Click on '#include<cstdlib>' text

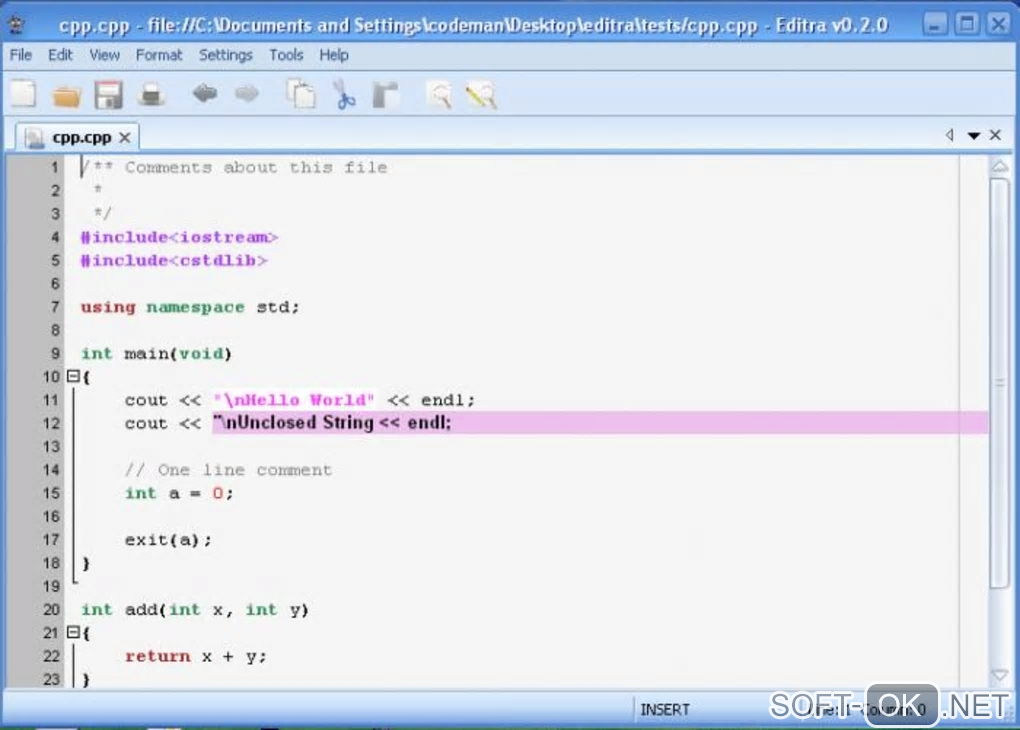[174, 260]
